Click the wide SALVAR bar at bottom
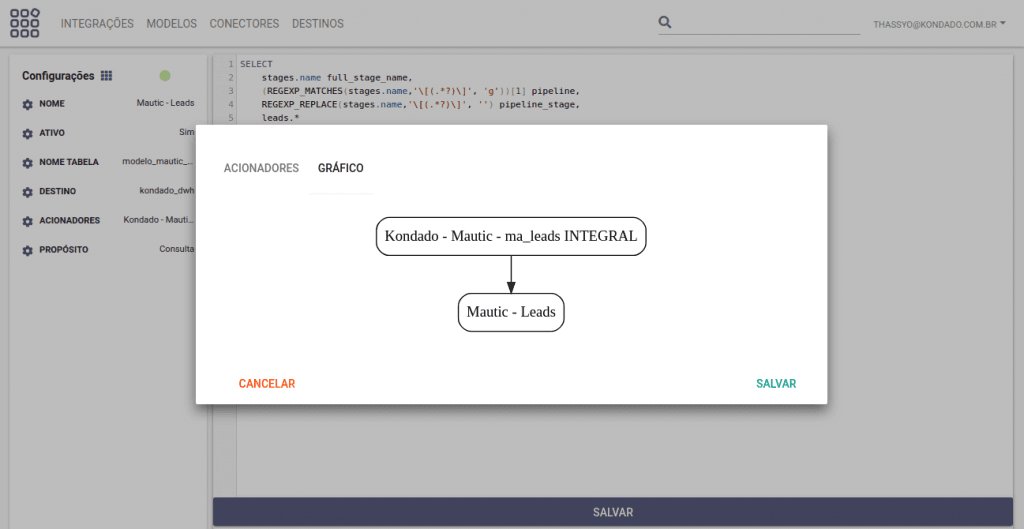 613,511
